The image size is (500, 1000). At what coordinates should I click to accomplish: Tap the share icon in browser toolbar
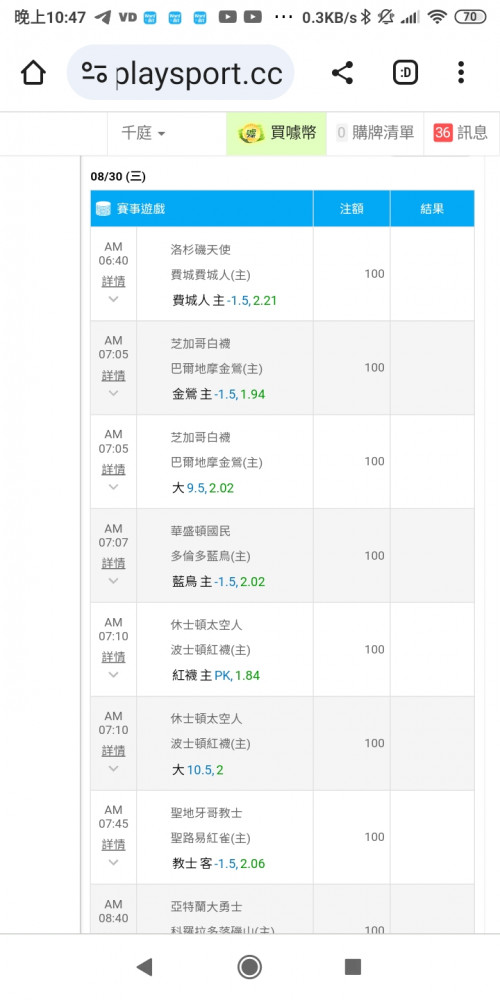click(342, 73)
